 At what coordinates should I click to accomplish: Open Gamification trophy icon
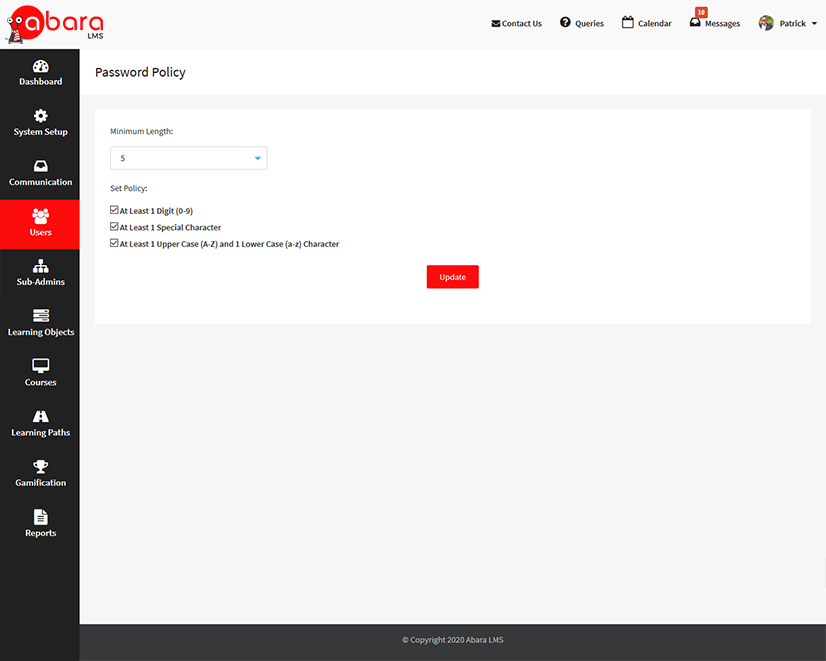point(41,466)
